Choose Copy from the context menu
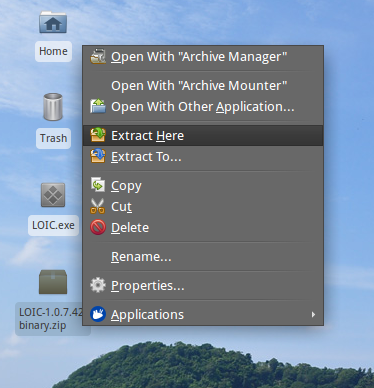The image size is (374, 388). pos(203,185)
